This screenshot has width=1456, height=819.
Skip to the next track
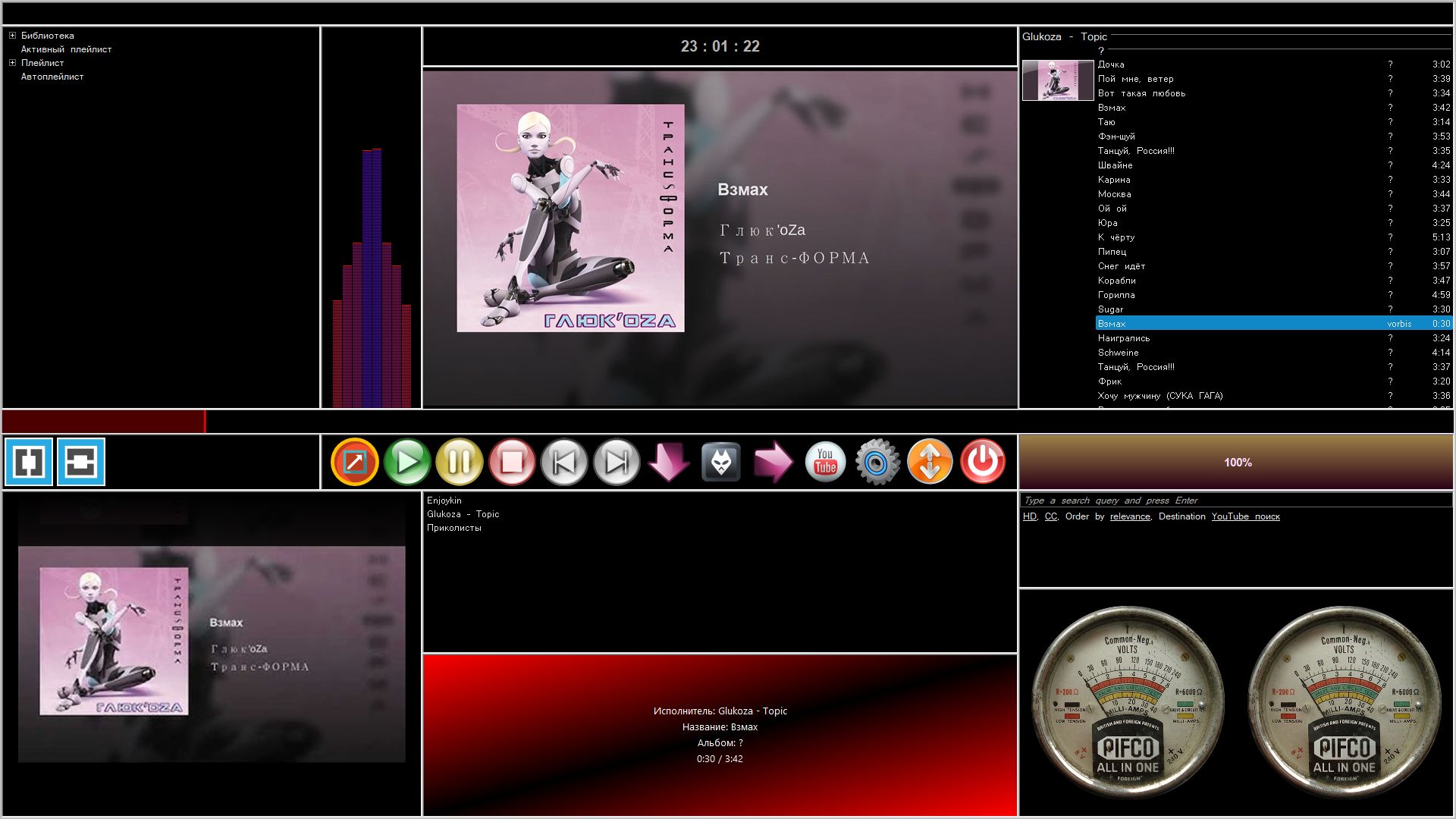(617, 462)
